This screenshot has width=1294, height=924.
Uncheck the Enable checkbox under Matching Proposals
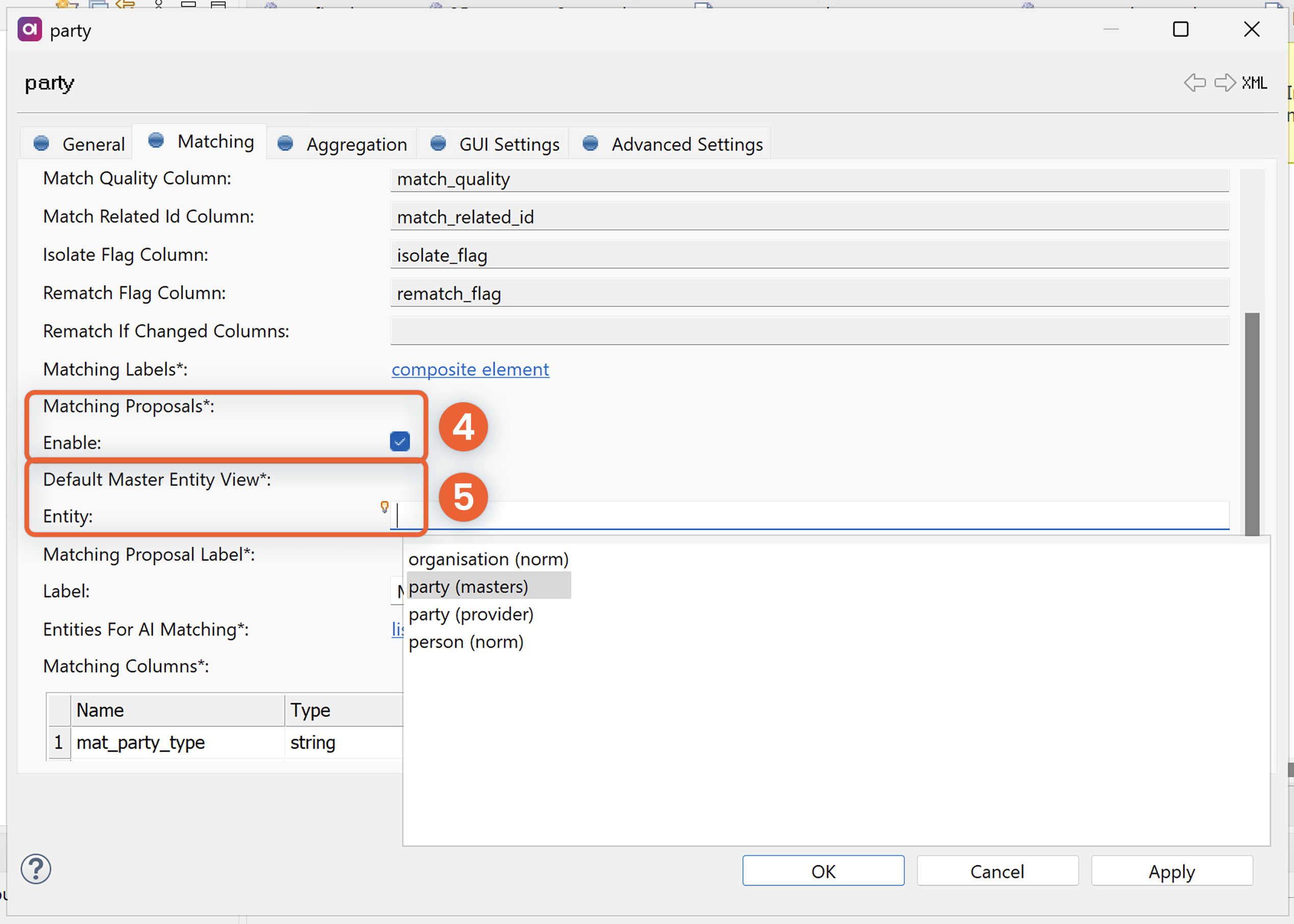pos(400,442)
